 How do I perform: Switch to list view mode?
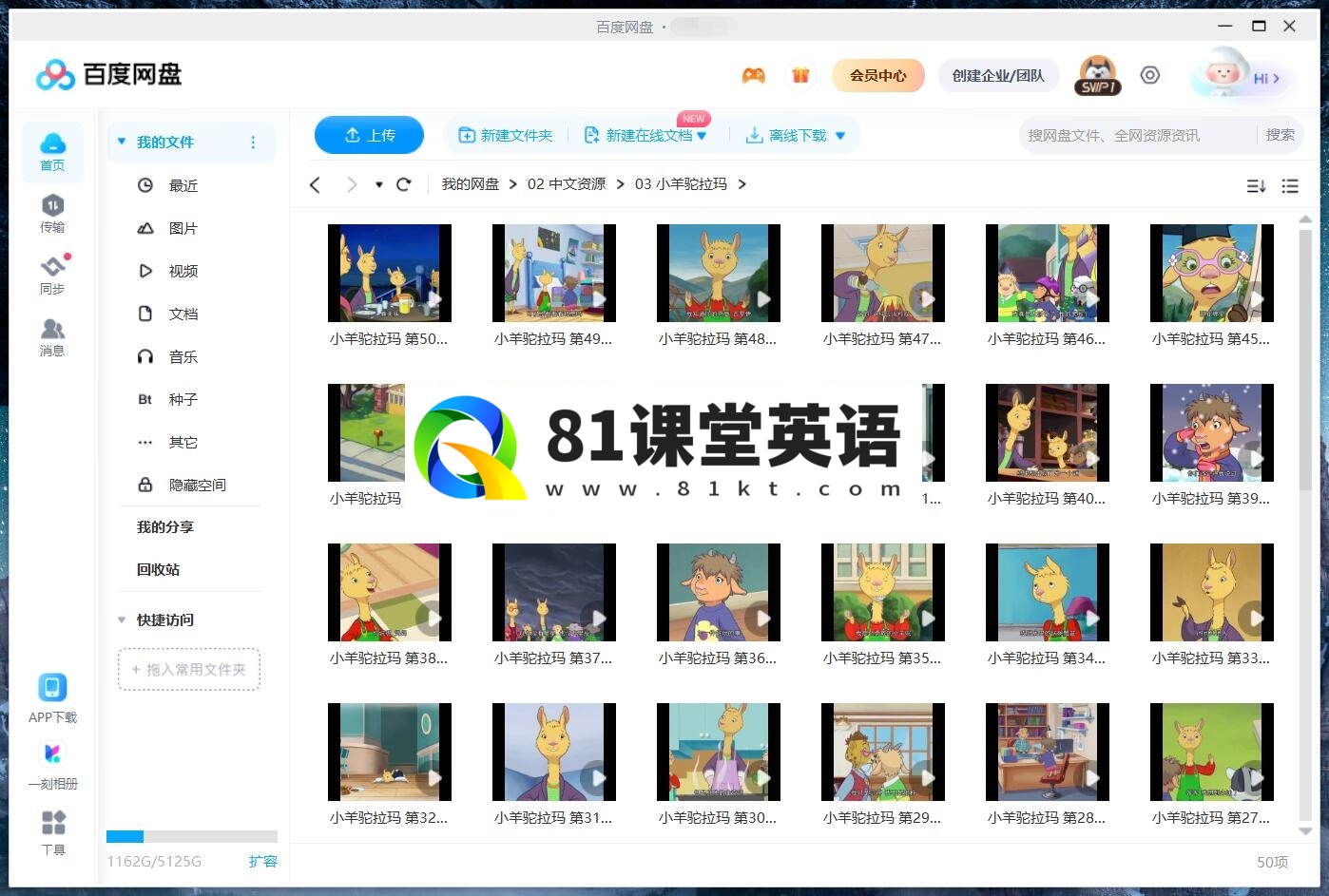coord(1290,186)
